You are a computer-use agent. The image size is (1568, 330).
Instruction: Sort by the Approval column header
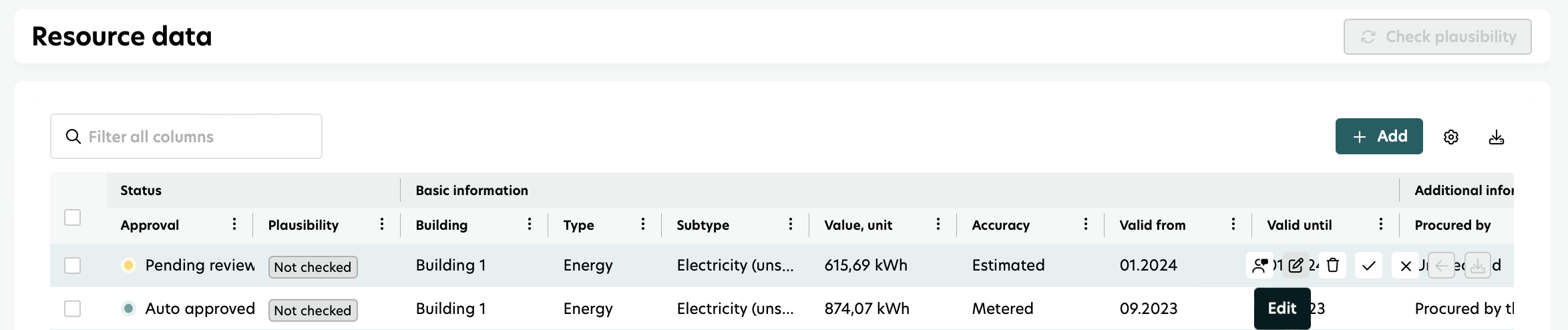(150, 225)
